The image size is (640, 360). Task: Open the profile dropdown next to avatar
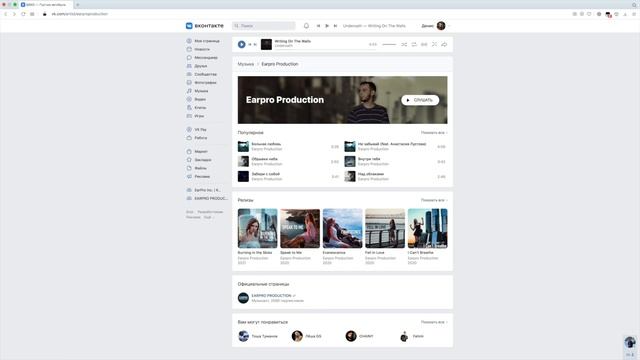click(x=449, y=26)
